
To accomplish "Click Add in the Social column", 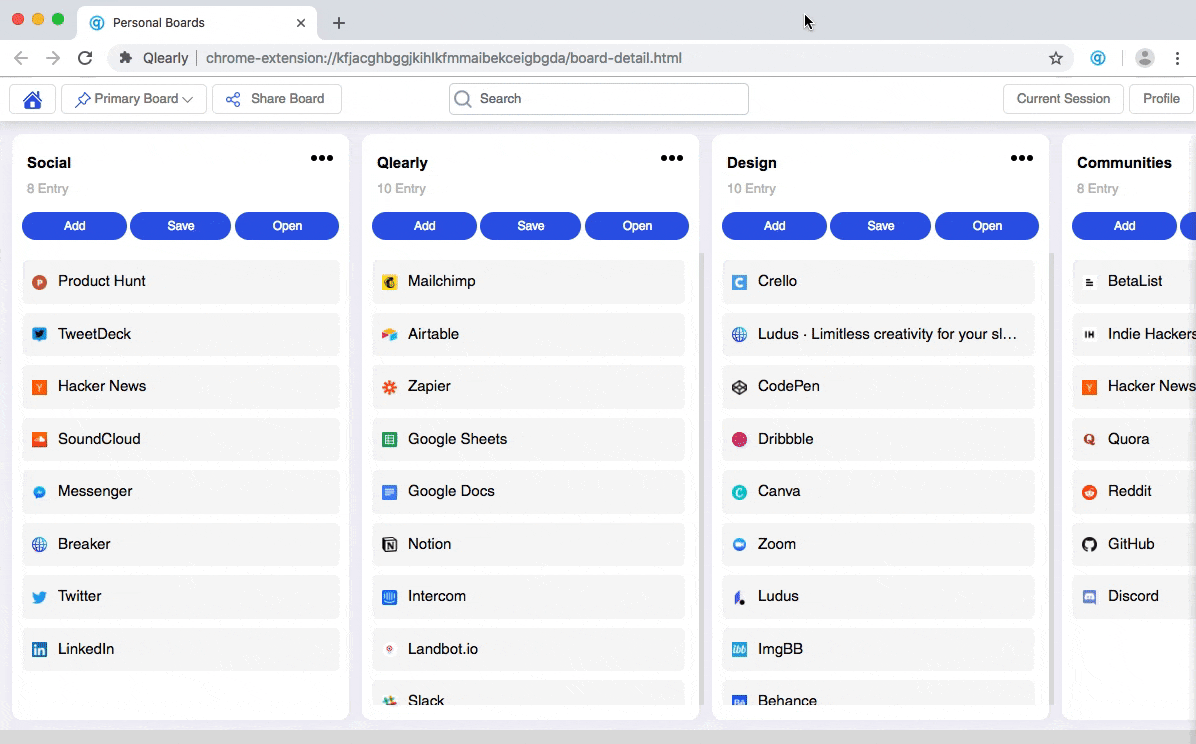I will pos(75,226).
